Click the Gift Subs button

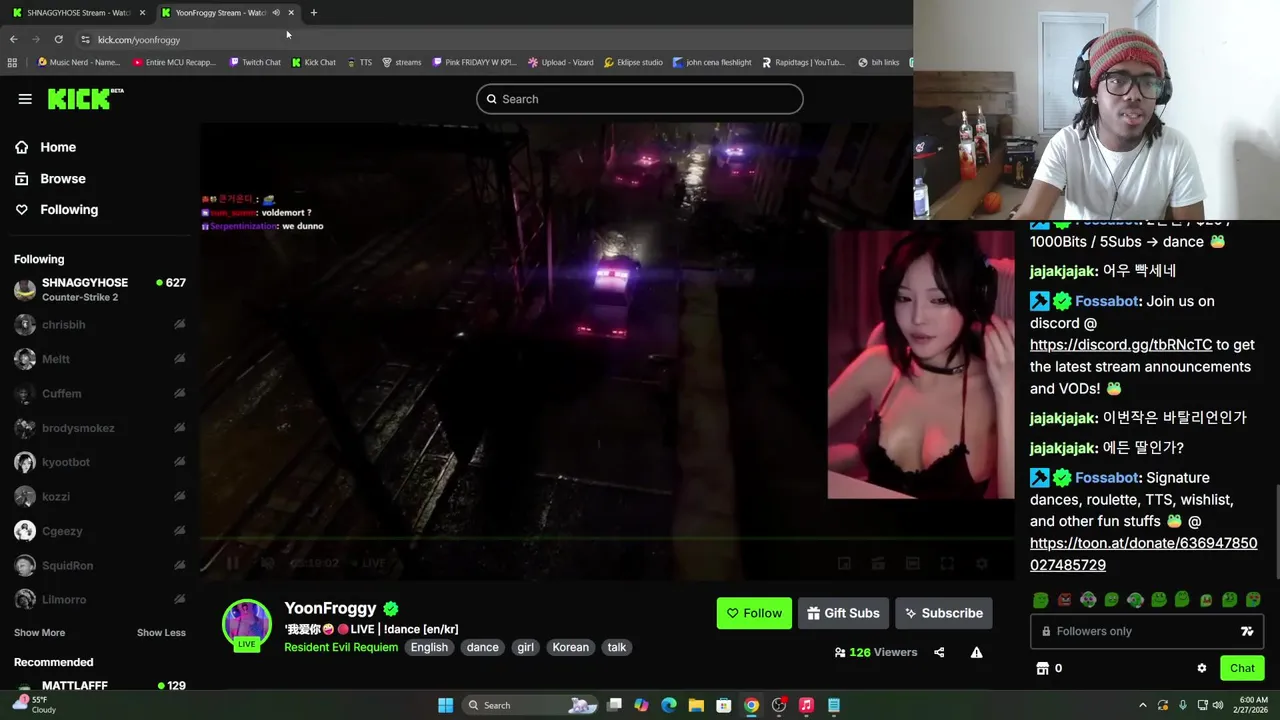tap(843, 613)
